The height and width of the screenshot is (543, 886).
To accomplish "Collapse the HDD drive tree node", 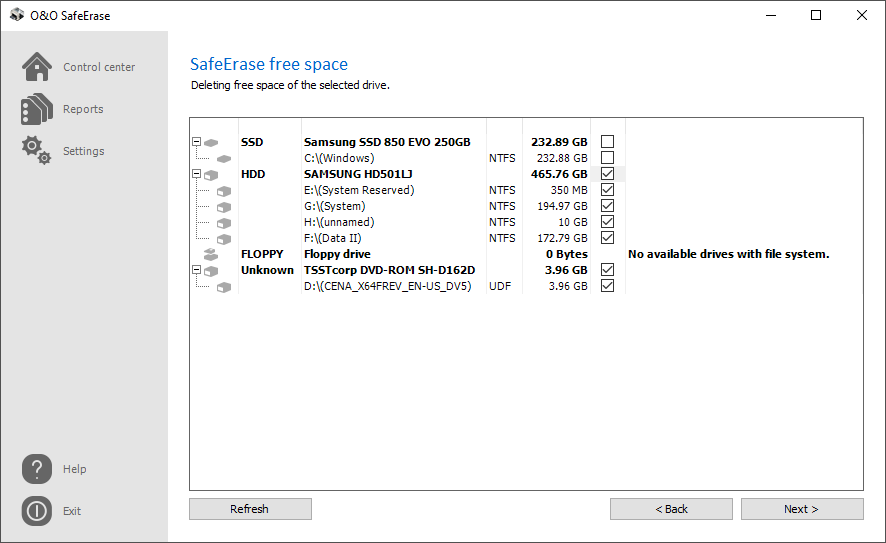I will pos(196,173).
